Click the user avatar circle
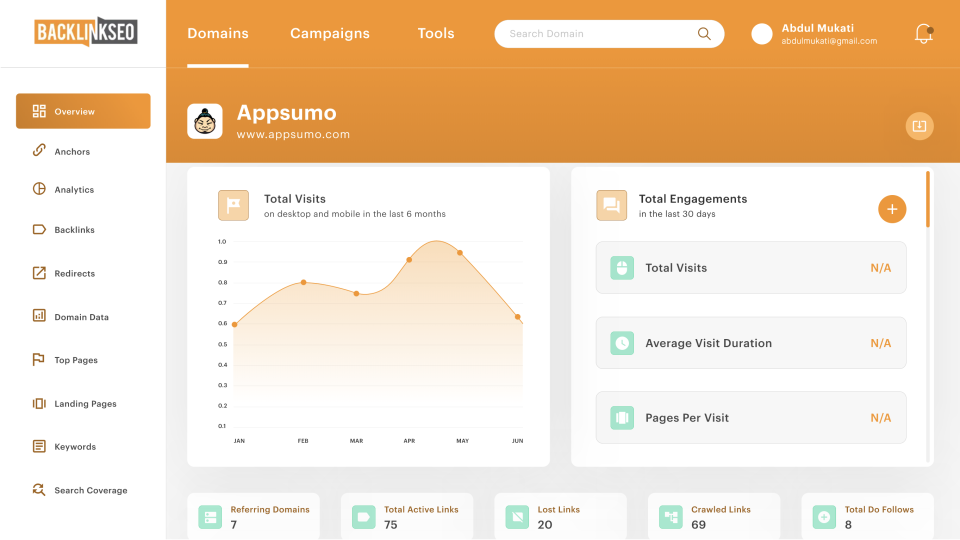The width and height of the screenshot is (960, 540). click(762, 34)
